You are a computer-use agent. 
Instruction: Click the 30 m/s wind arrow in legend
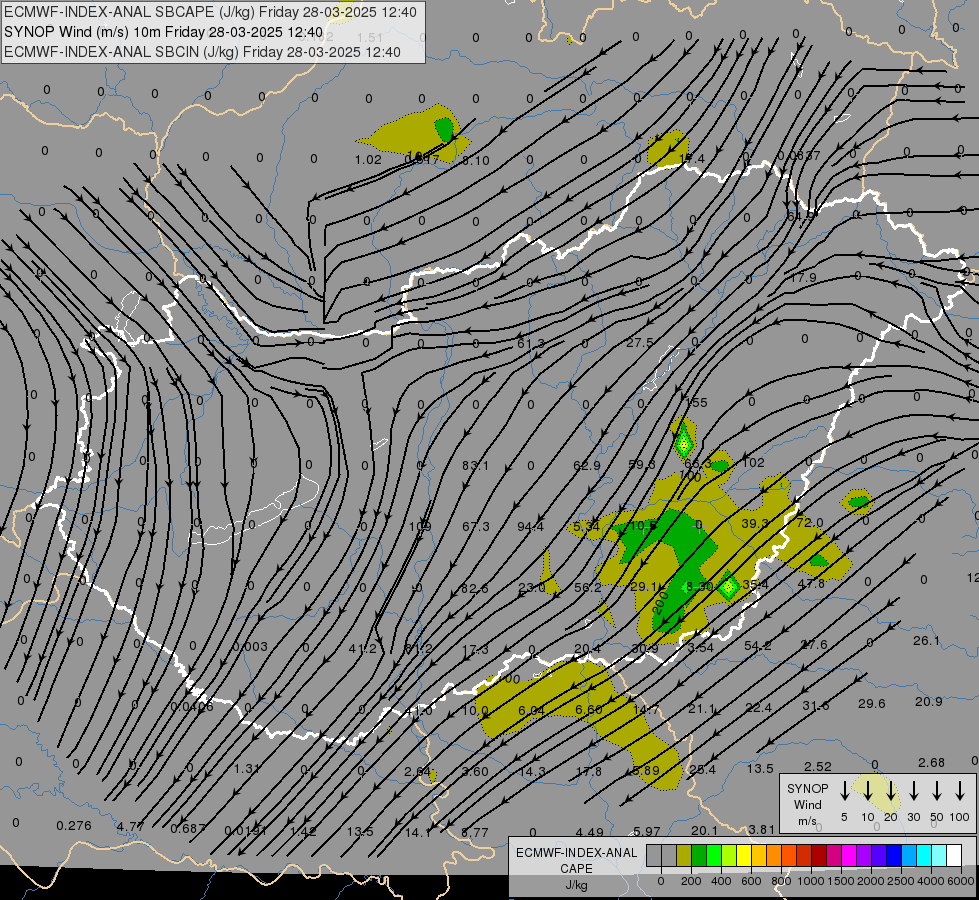[913, 791]
